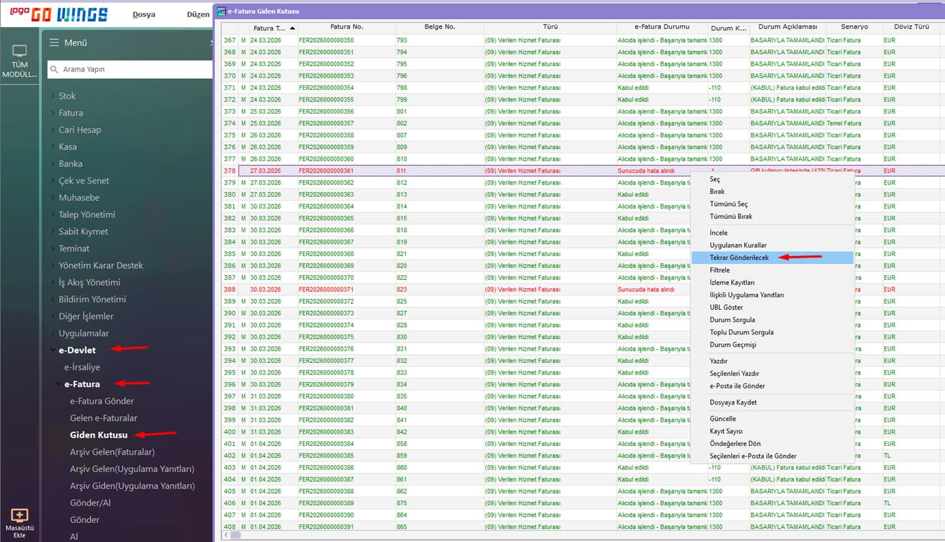
Task: Open Gönder/Al in the sidebar
Action: (90, 502)
